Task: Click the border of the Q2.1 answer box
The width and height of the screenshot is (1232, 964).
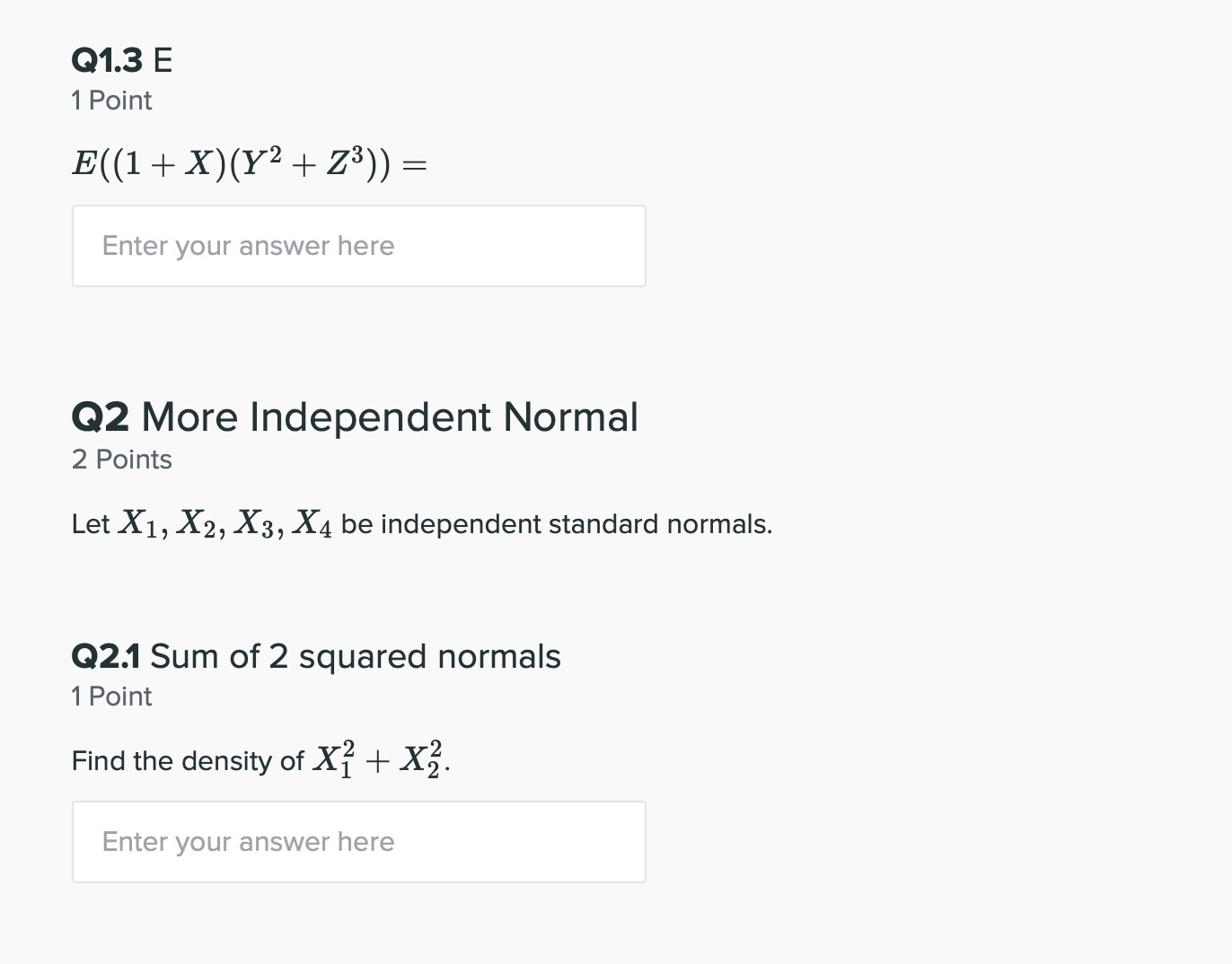Action: point(359,802)
